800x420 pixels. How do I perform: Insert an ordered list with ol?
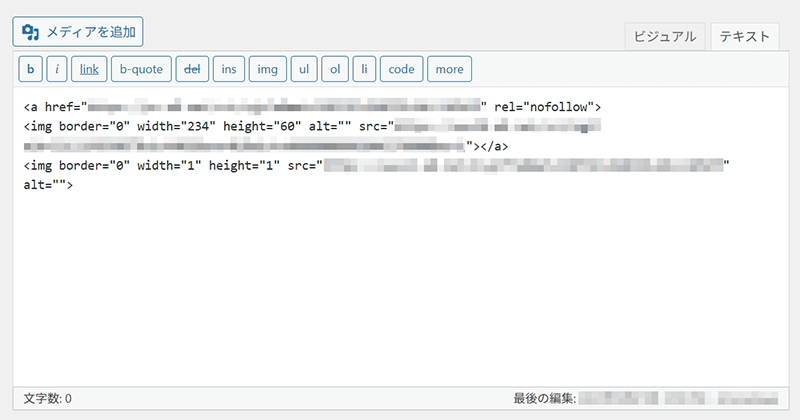point(335,69)
